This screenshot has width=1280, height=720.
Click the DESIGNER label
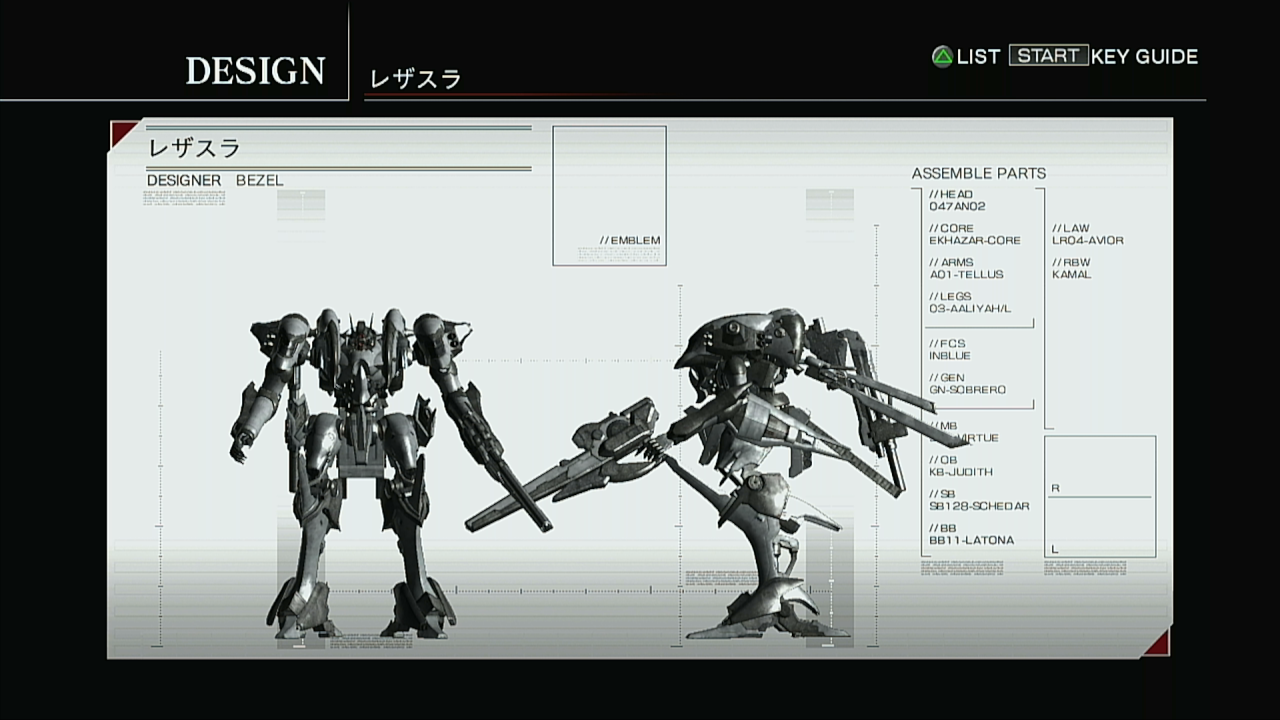coord(184,181)
